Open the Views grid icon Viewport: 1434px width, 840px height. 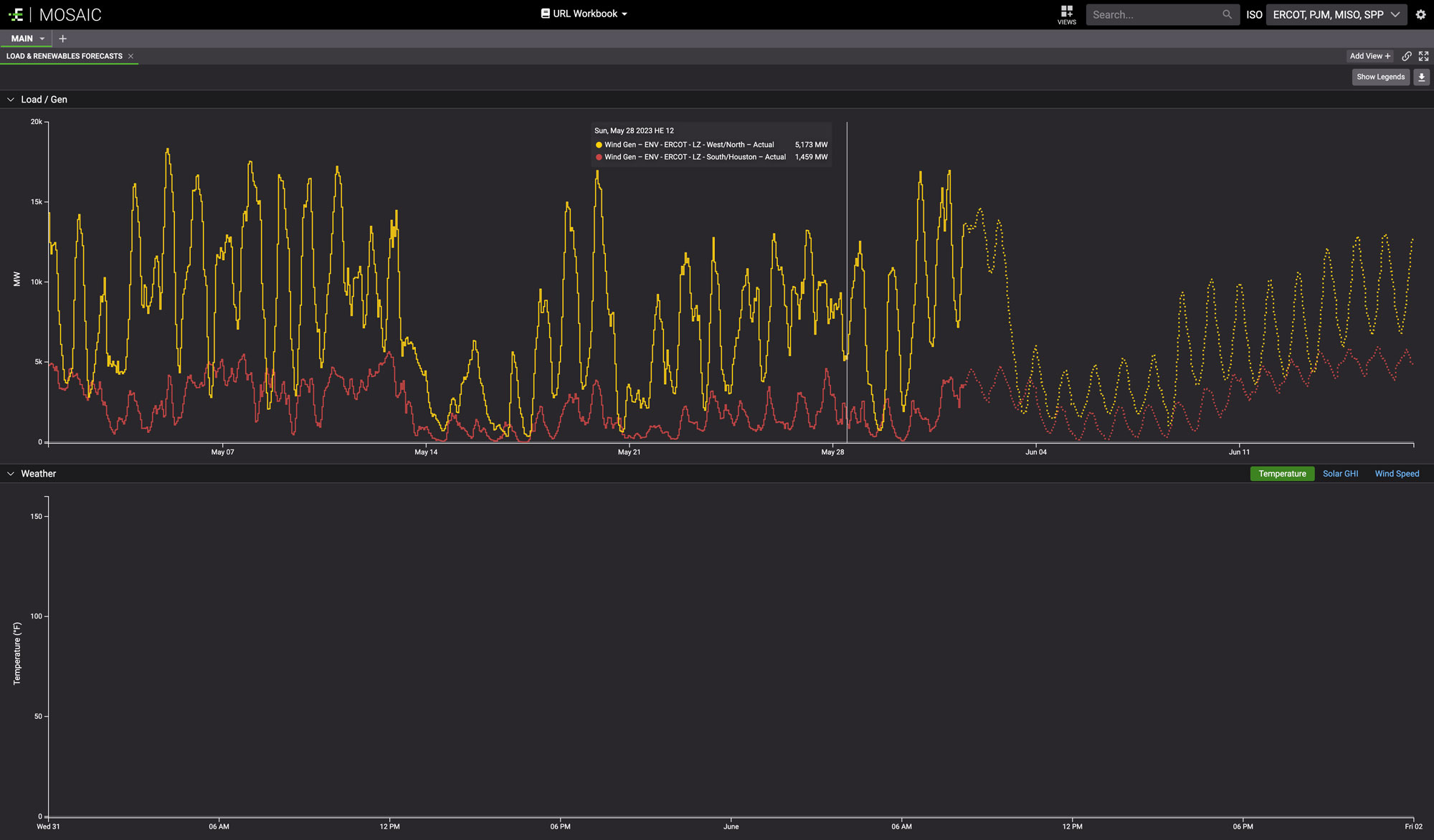[x=1066, y=11]
